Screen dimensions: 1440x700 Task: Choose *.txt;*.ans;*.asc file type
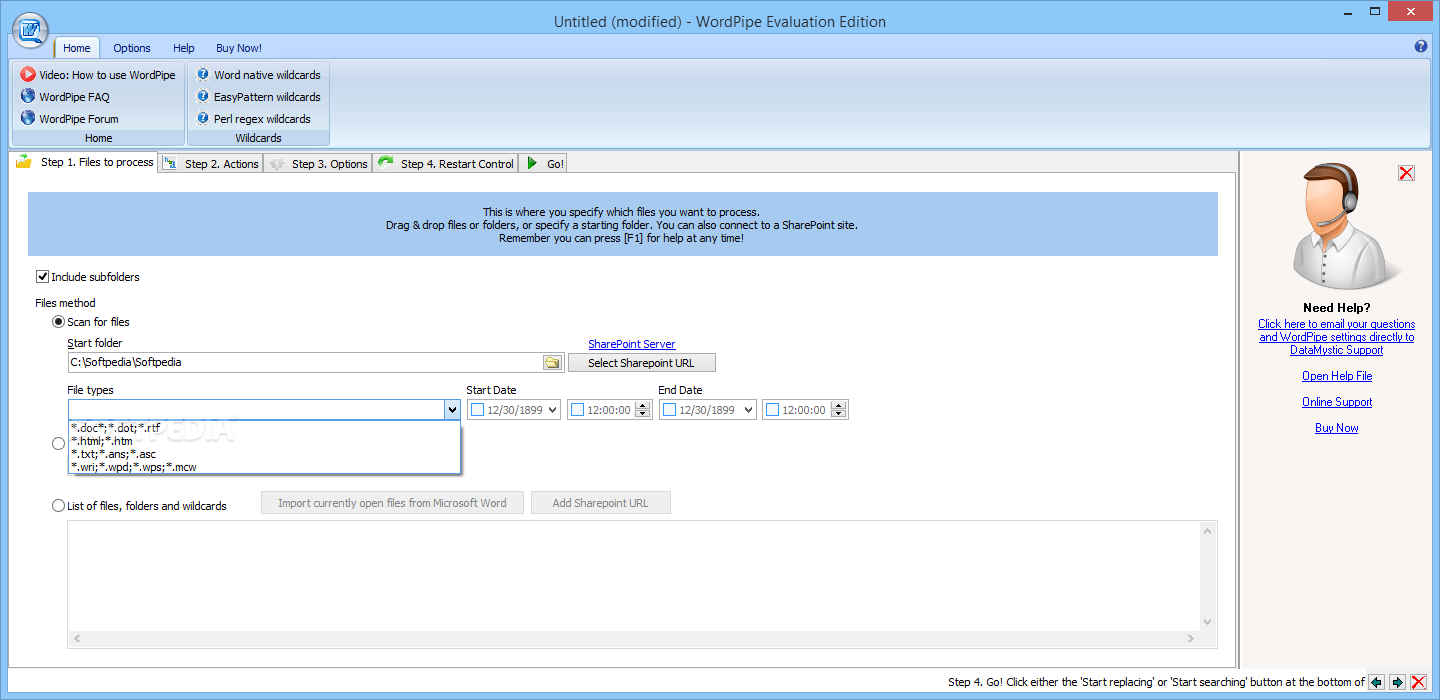click(x=264, y=454)
